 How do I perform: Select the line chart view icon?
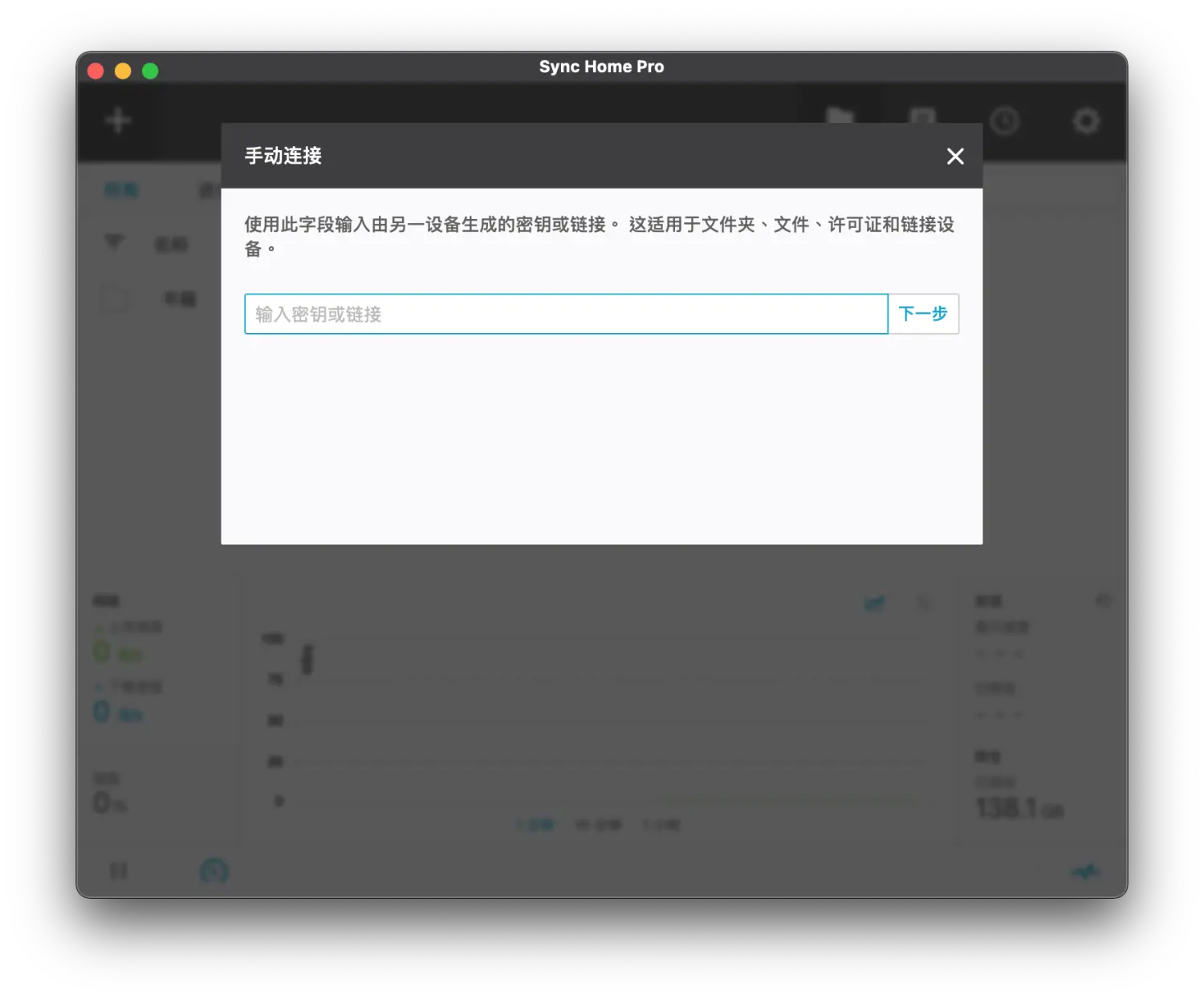point(874,603)
